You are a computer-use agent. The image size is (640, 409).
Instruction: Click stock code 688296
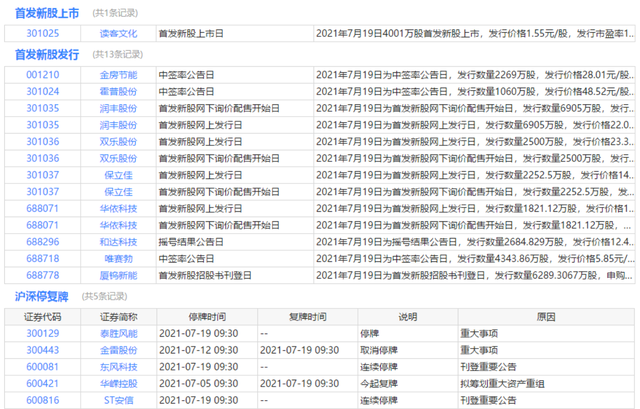(x=42, y=241)
